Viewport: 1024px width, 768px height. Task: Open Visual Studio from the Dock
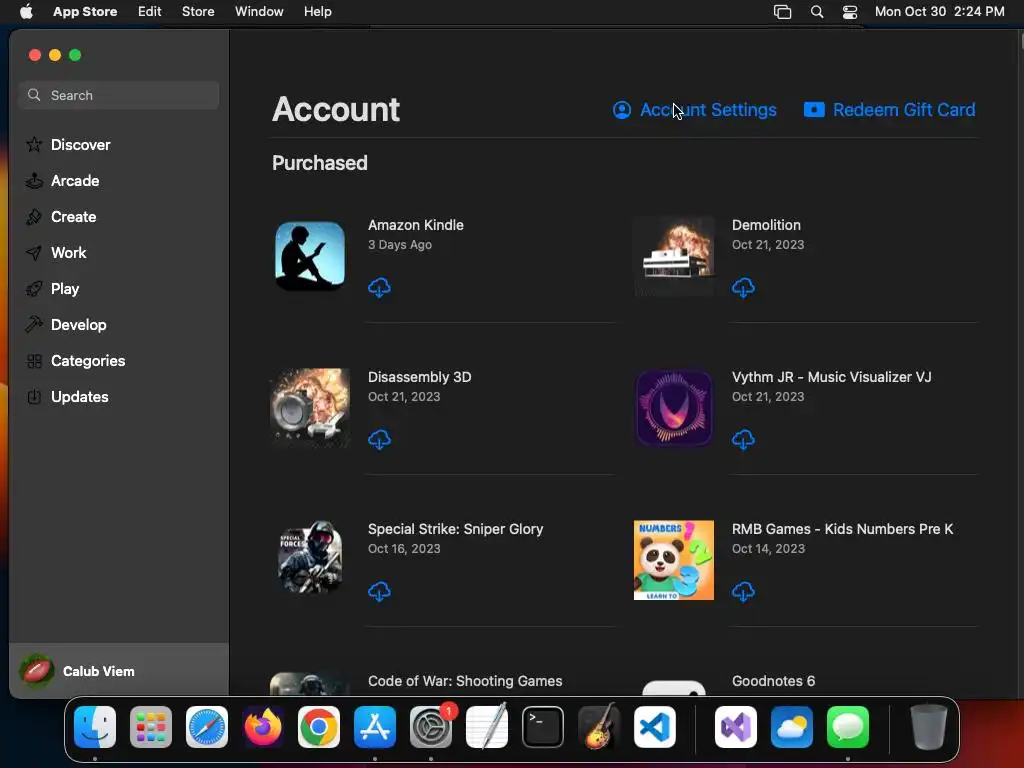(736, 727)
